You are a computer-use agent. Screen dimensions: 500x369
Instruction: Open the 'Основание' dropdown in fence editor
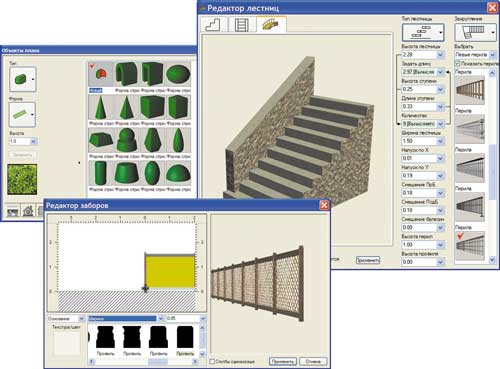(81, 319)
